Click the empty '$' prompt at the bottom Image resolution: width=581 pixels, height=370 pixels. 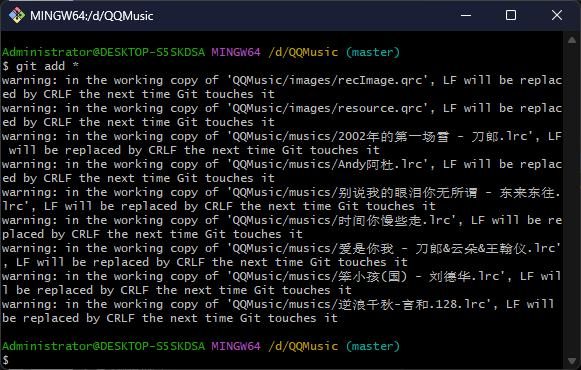click(5, 360)
